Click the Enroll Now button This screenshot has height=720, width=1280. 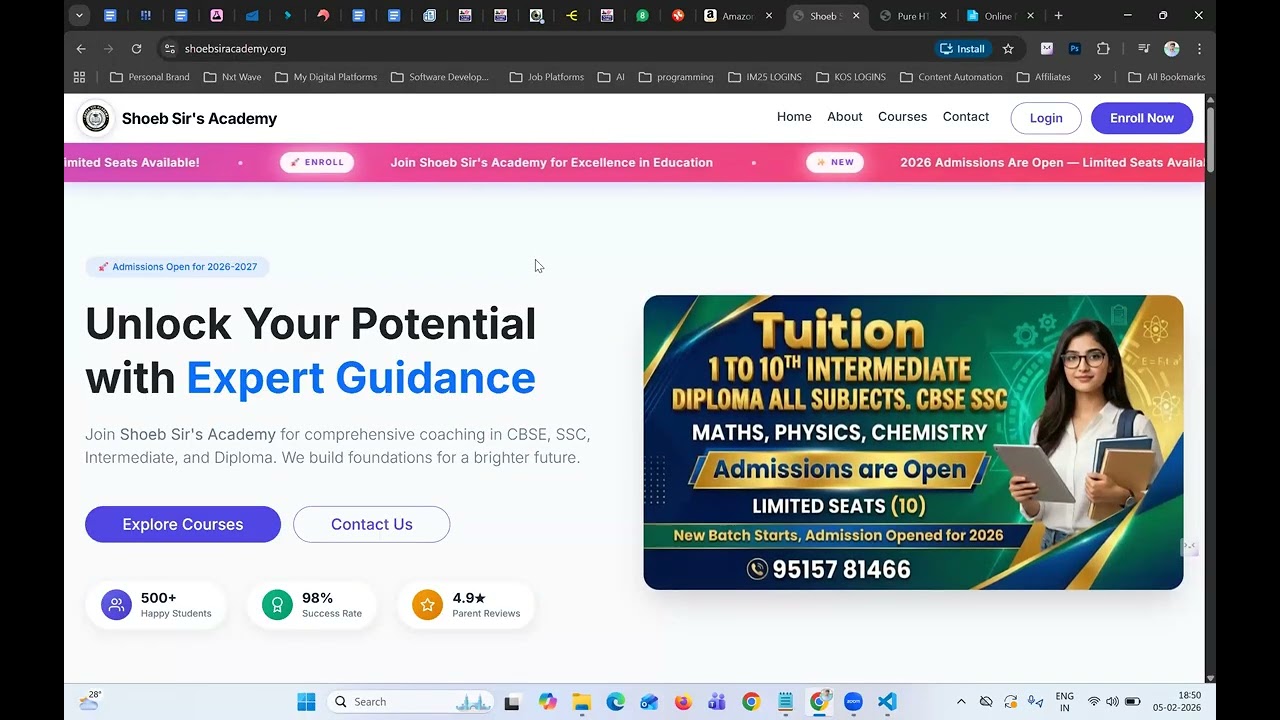point(1142,118)
